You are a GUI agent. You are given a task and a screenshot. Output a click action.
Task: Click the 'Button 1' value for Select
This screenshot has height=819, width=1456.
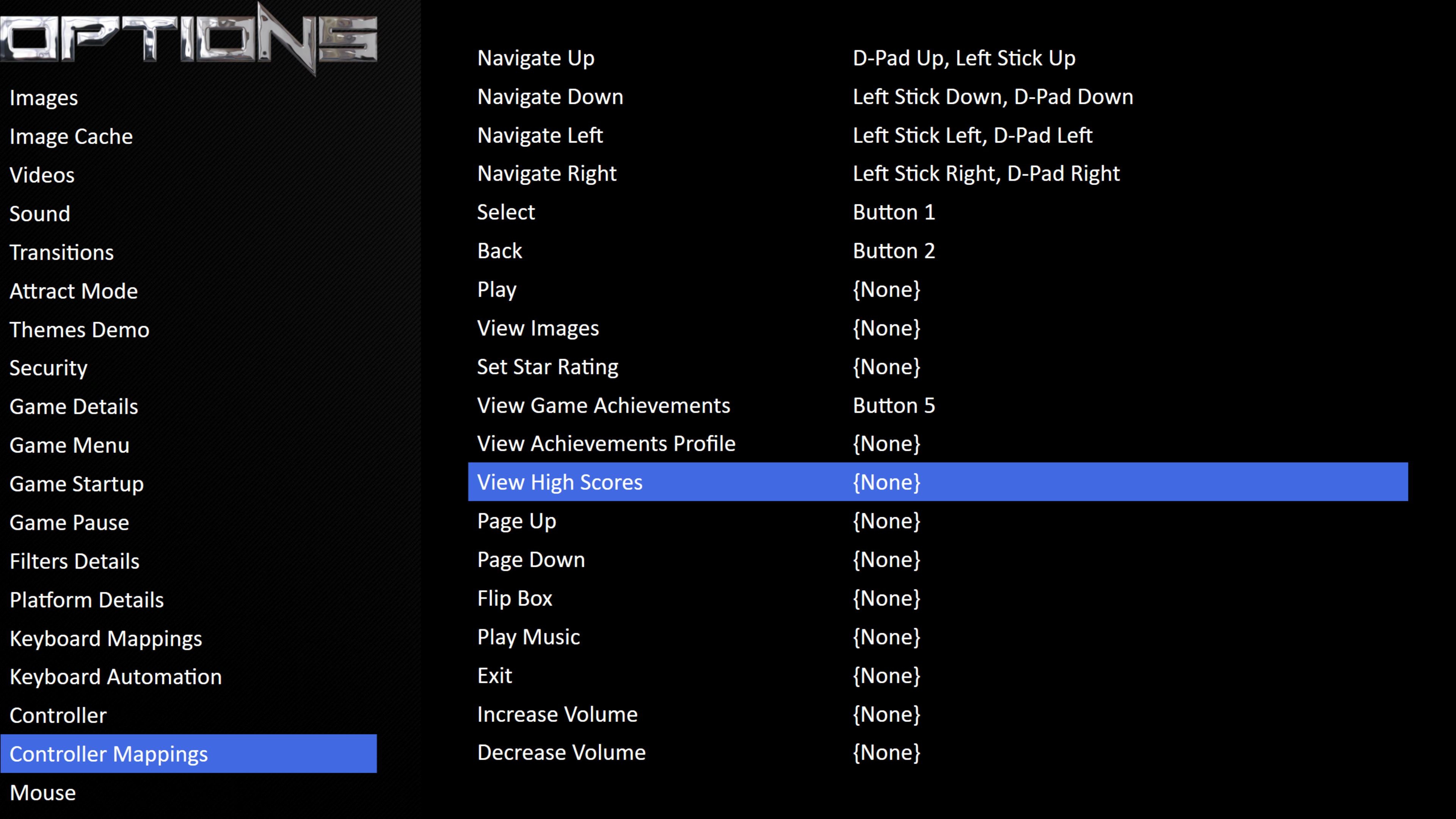894,212
